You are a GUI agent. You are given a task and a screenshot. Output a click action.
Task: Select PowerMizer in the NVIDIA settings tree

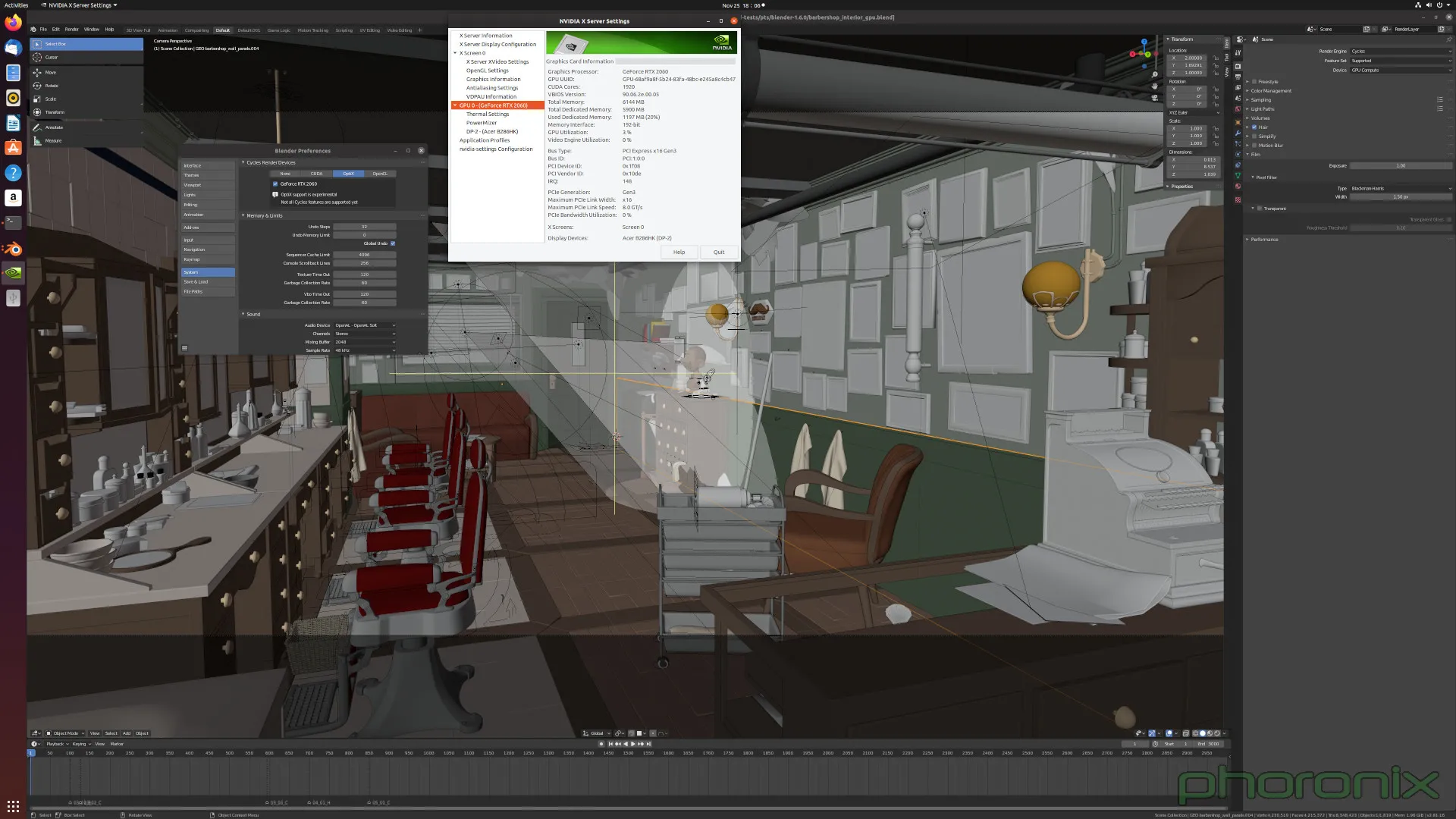(x=482, y=123)
